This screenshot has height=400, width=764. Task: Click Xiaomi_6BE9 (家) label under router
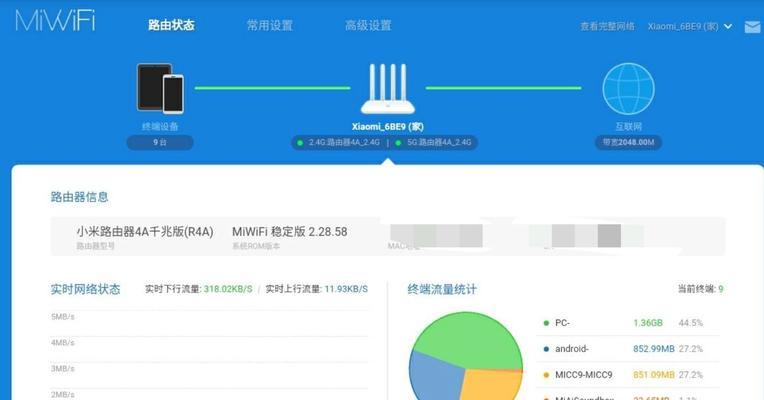387,127
